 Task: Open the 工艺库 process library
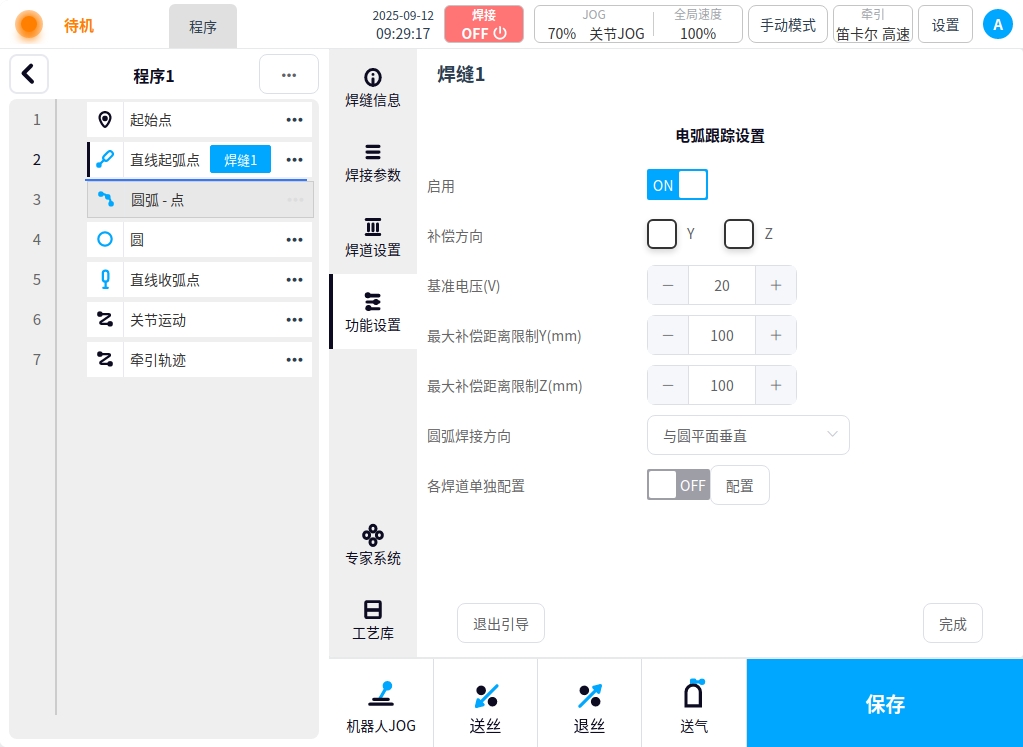373,619
